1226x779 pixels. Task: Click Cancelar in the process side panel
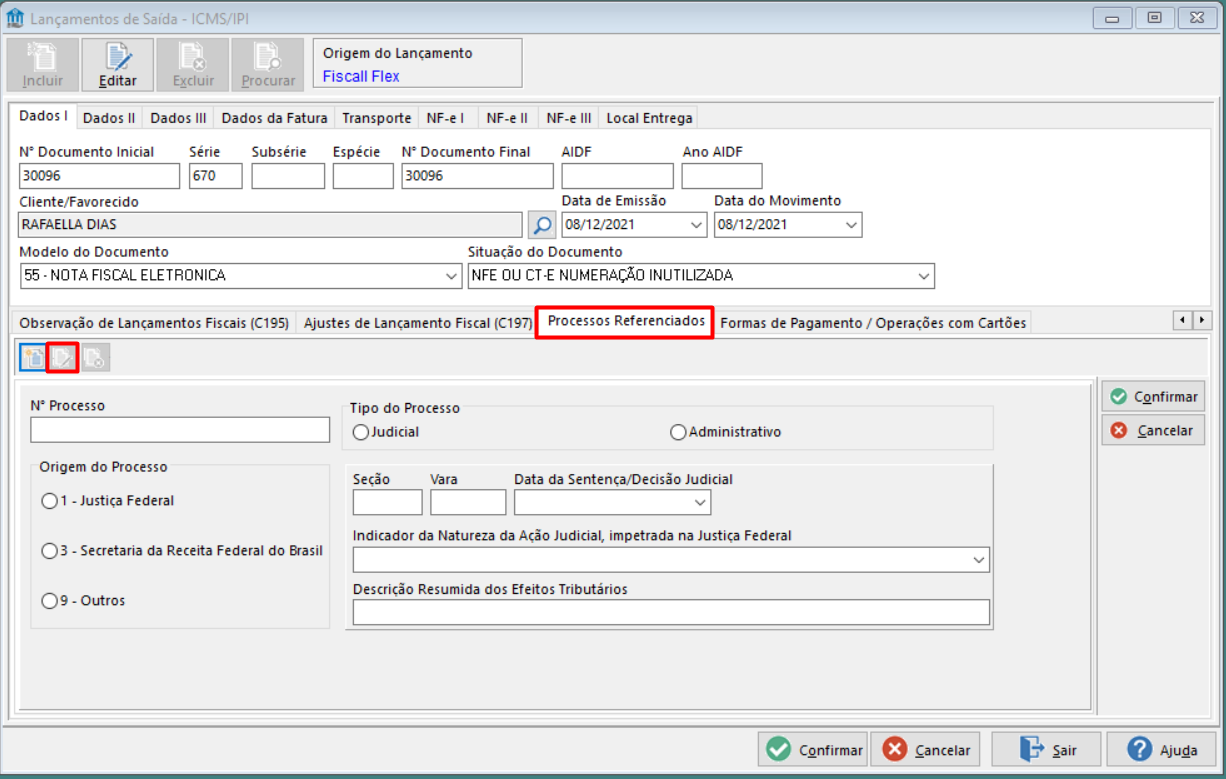pos(1153,430)
